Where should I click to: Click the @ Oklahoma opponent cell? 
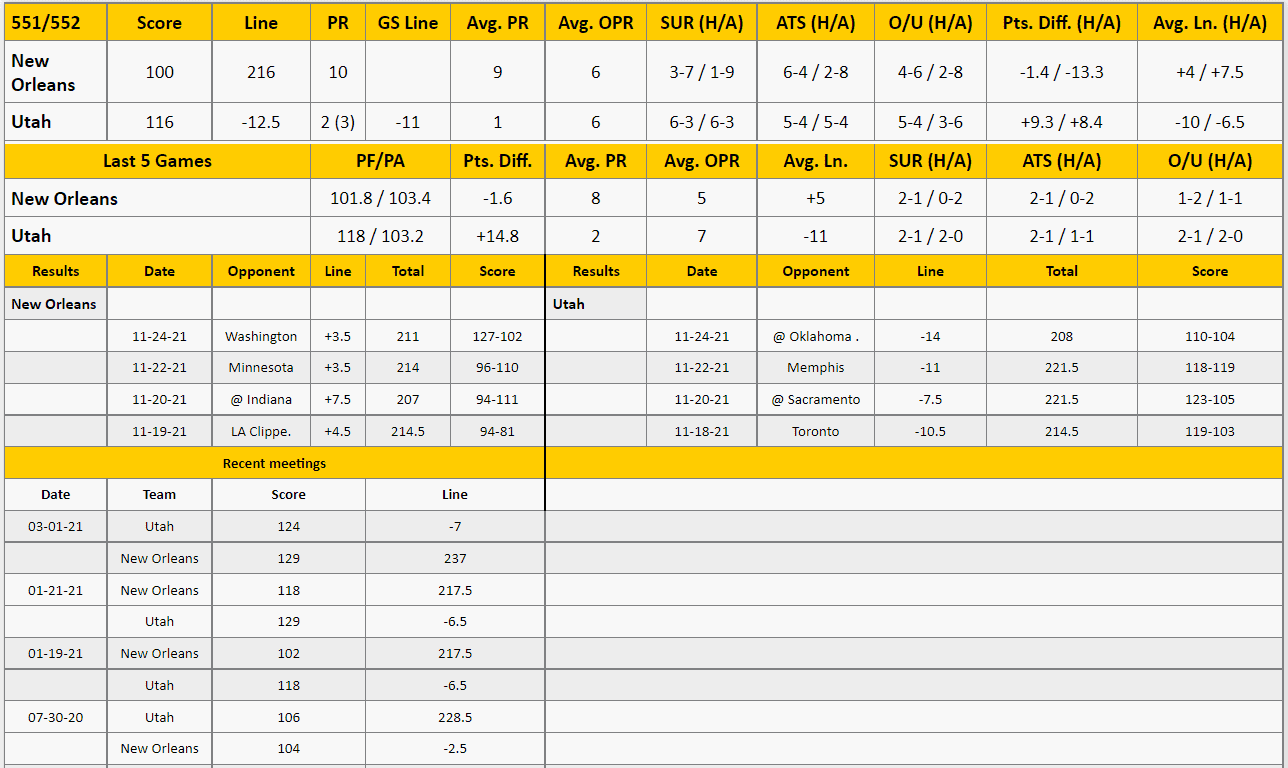pyautogui.click(x=816, y=336)
